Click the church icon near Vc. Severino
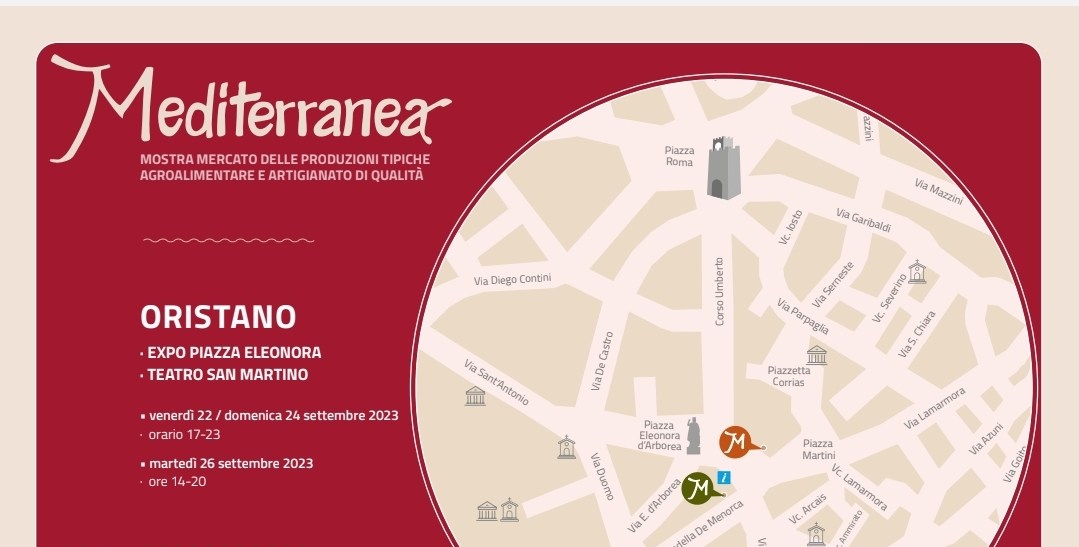This screenshot has height=547, width=1079. point(917,272)
